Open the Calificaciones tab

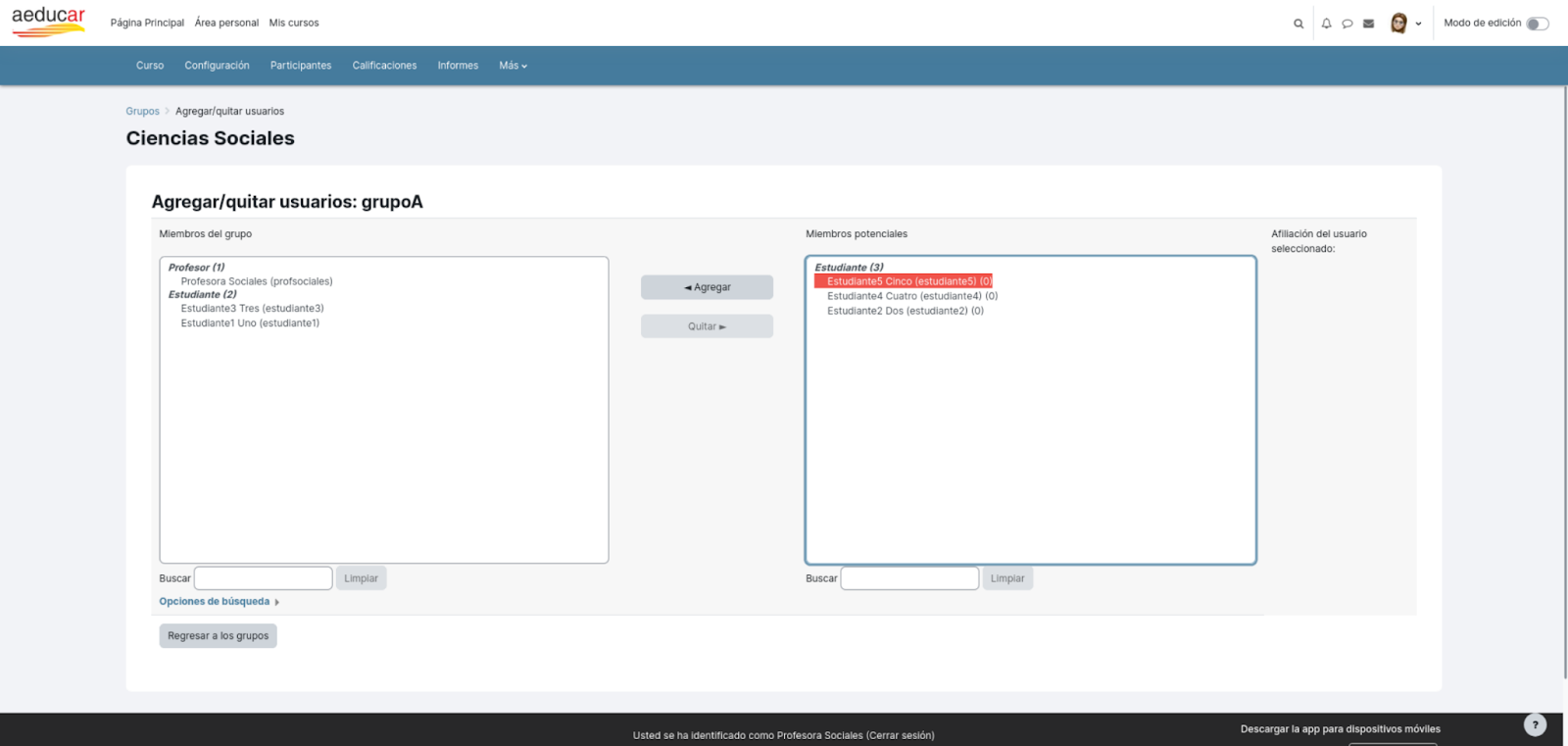click(x=384, y=66)
